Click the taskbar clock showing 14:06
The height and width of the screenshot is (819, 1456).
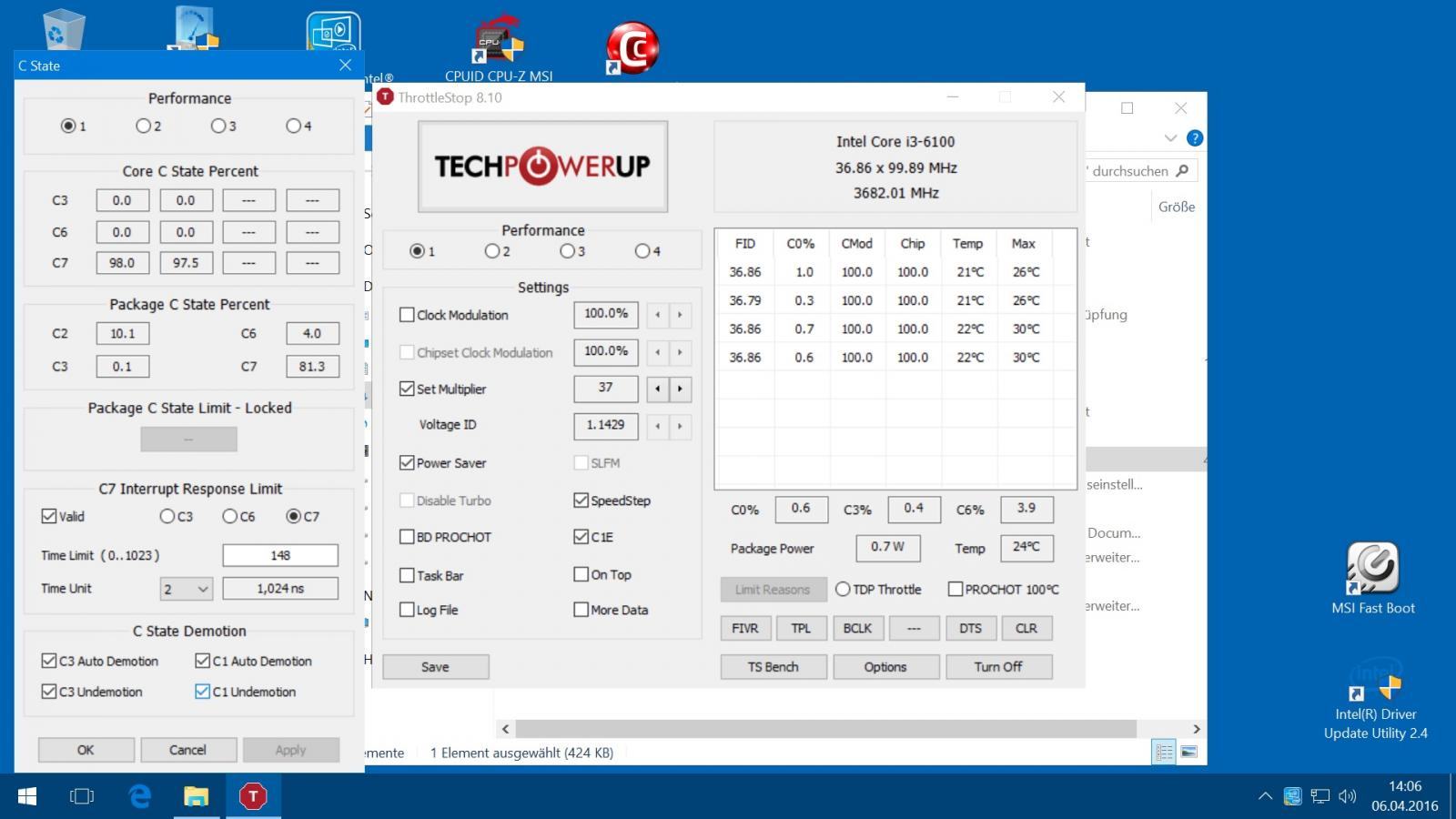pyautogui.click(x=1404, y=796)
